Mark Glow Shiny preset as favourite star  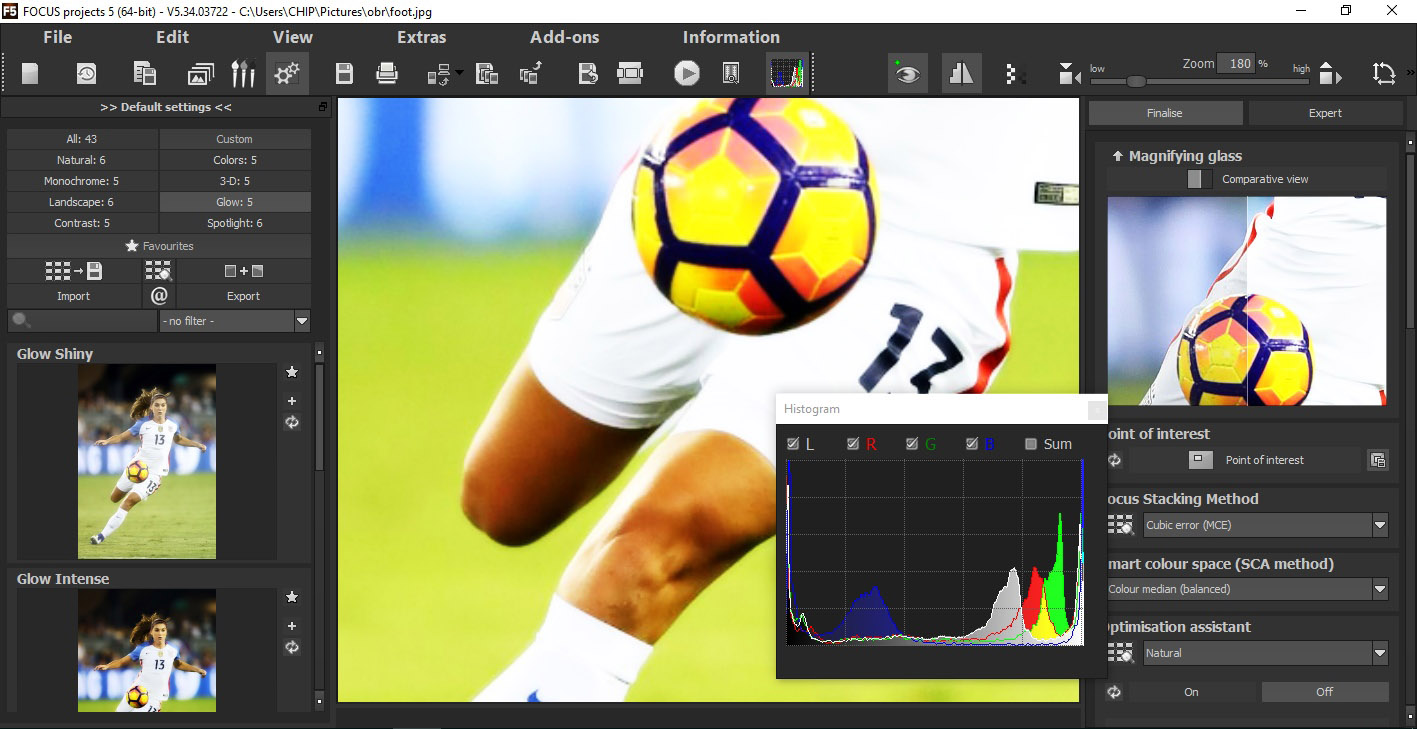(292, 372)
